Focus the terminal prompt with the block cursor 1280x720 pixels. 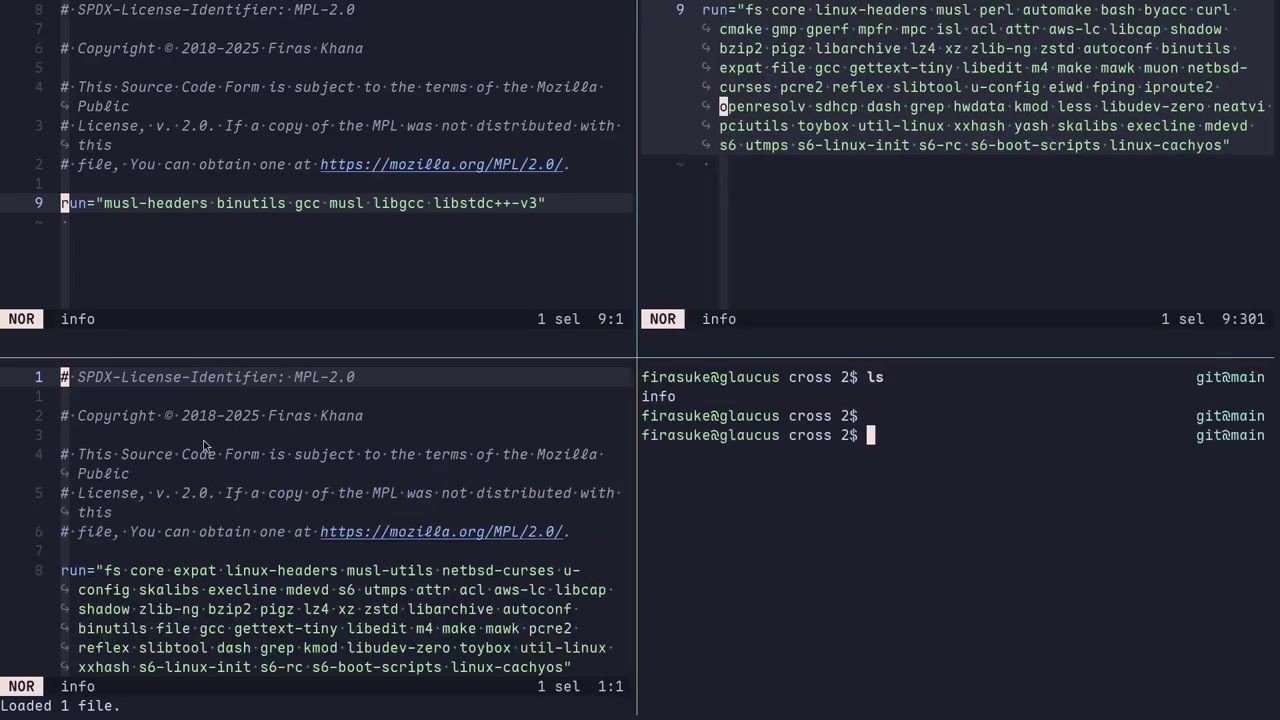coord(870,435)
